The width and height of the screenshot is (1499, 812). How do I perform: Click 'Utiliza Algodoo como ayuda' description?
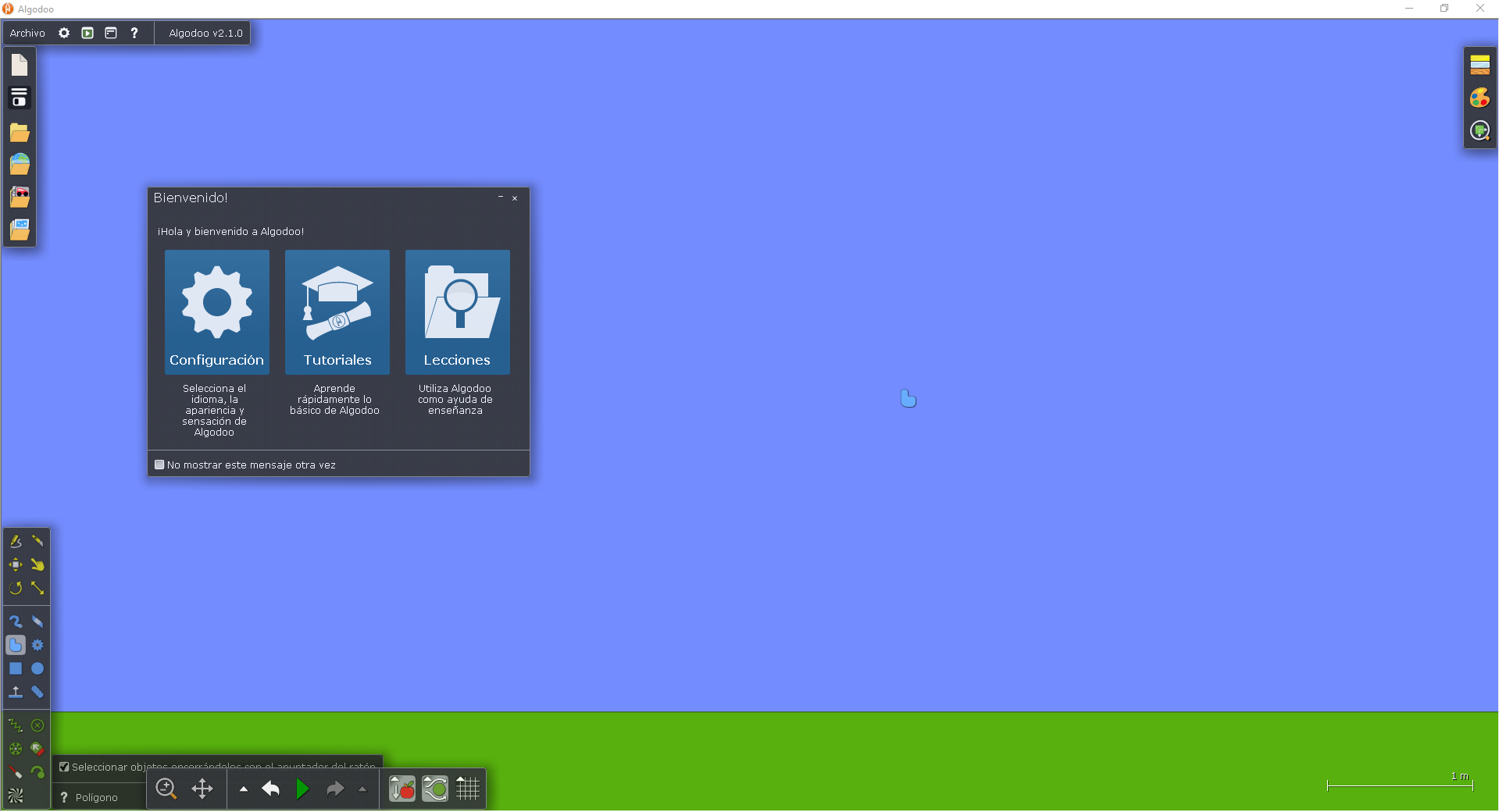[455, 399]
